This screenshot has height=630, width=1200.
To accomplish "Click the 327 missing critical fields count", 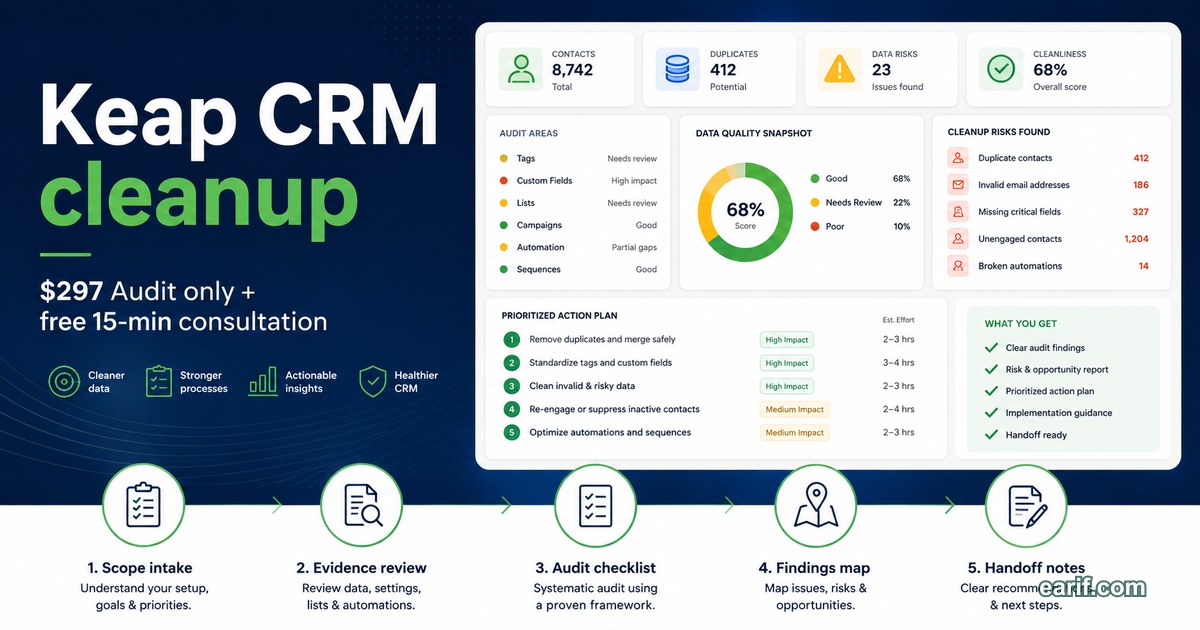I will (x=1140, y=212).
